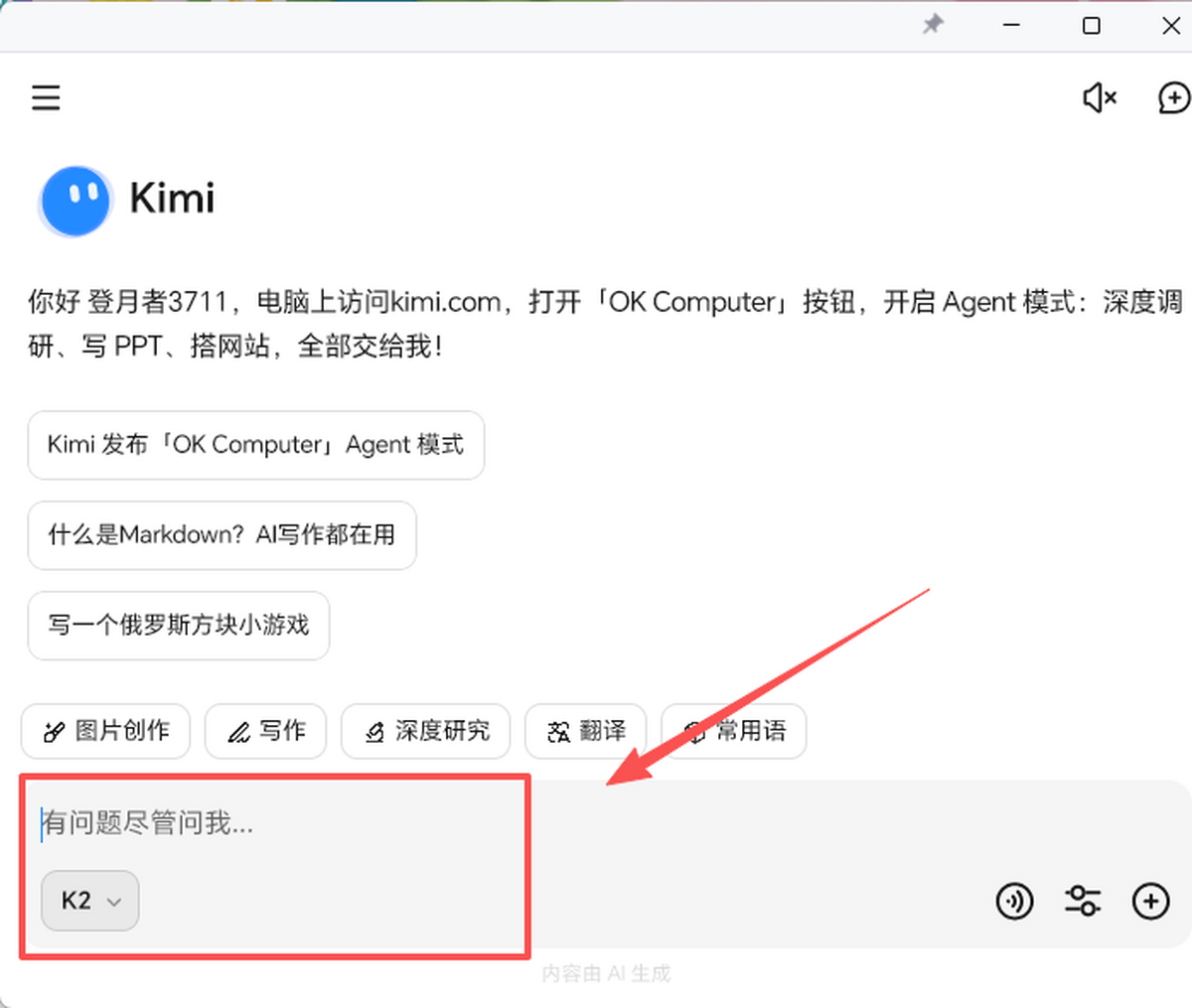
Task: Click the Kimi blue avatar logo
Action: 75,200
